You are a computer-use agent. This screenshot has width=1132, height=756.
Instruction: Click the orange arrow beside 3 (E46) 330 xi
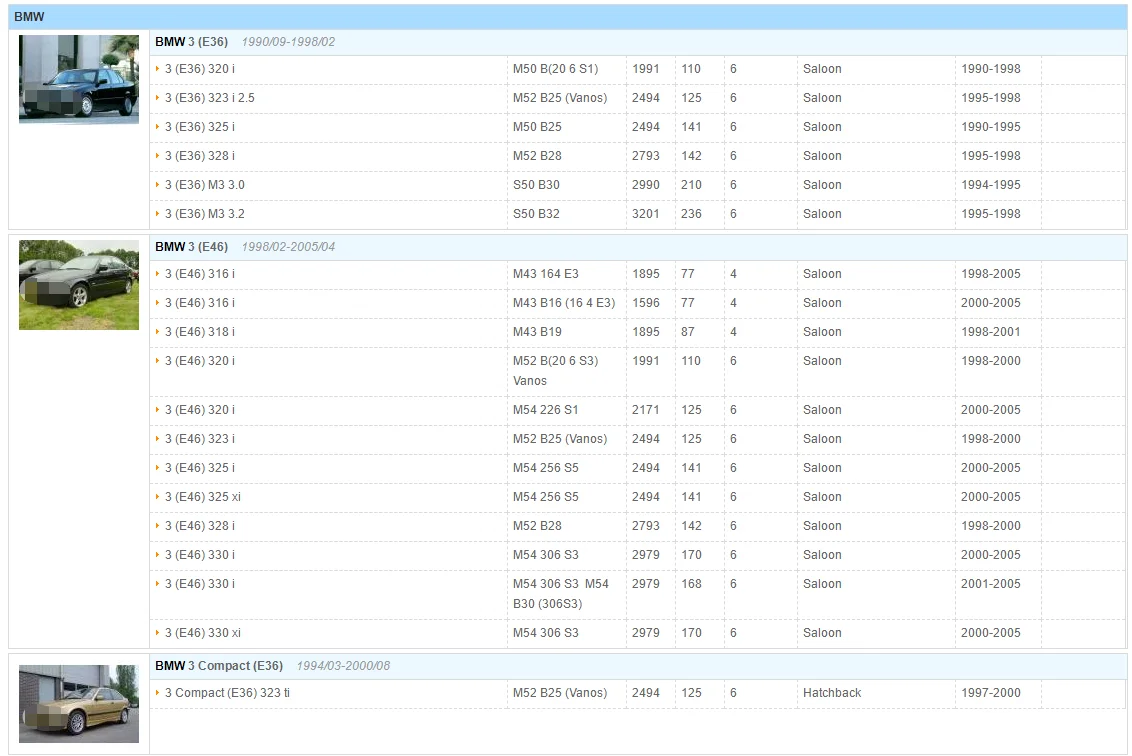coord(157,632)
